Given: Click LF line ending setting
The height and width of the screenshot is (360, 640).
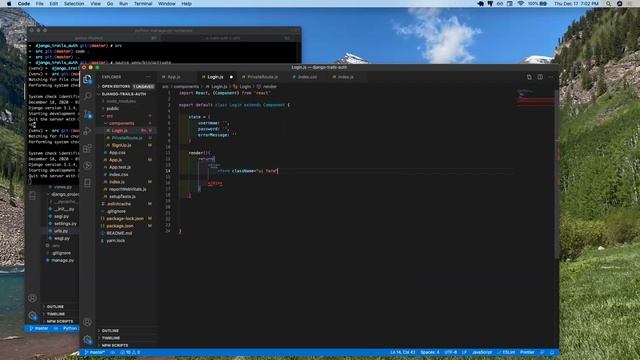Looking at the screenshot, I should click(x=464, y=352).
